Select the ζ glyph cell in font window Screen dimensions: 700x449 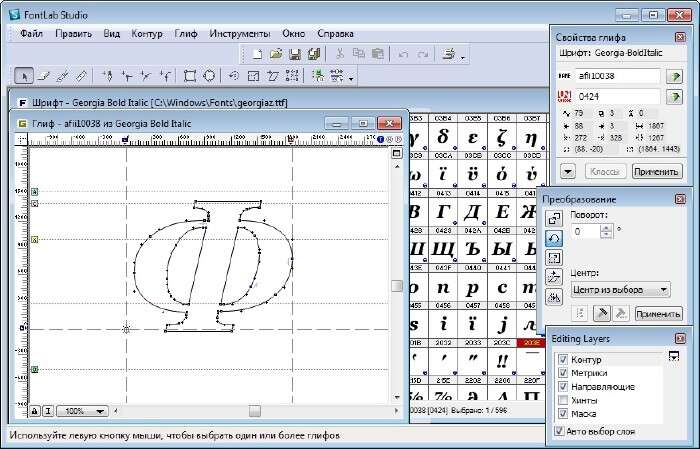tap(502, 137)
